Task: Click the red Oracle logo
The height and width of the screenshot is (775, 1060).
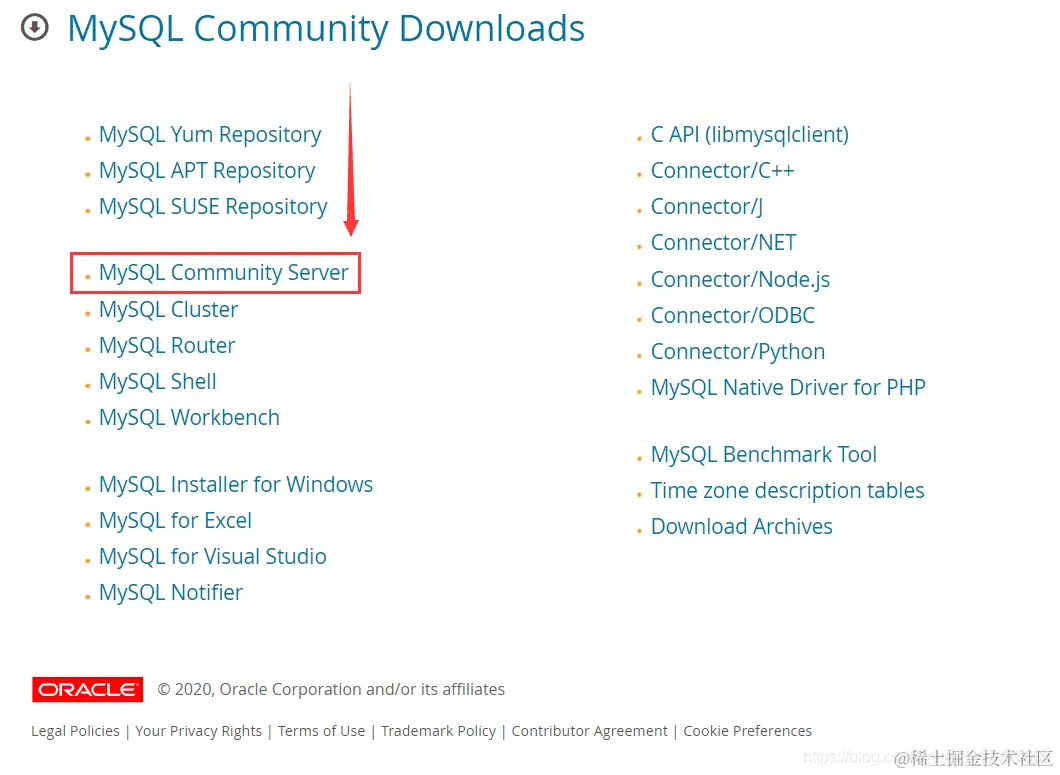Action: (x=87, y=689)
